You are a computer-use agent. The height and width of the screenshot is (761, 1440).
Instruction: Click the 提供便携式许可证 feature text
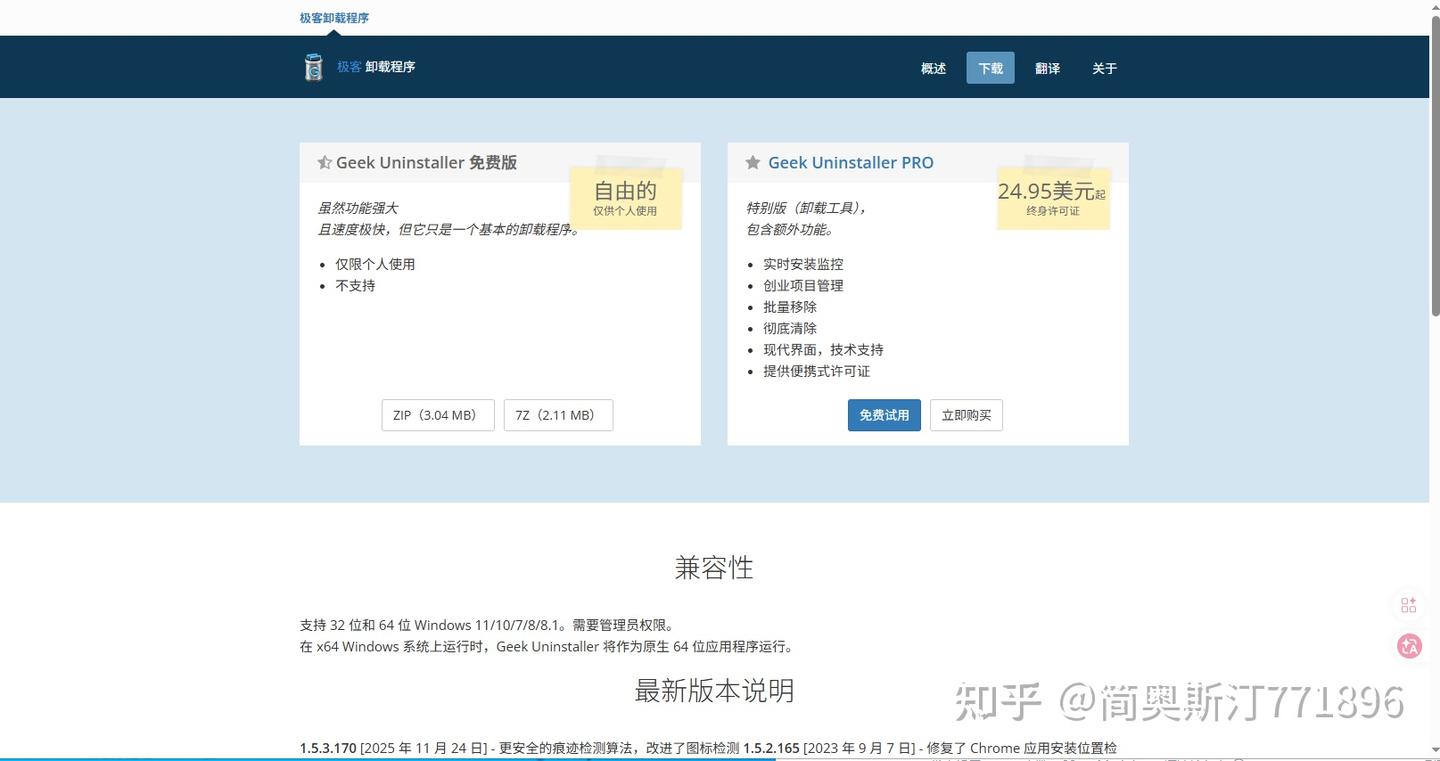point(816,371)
